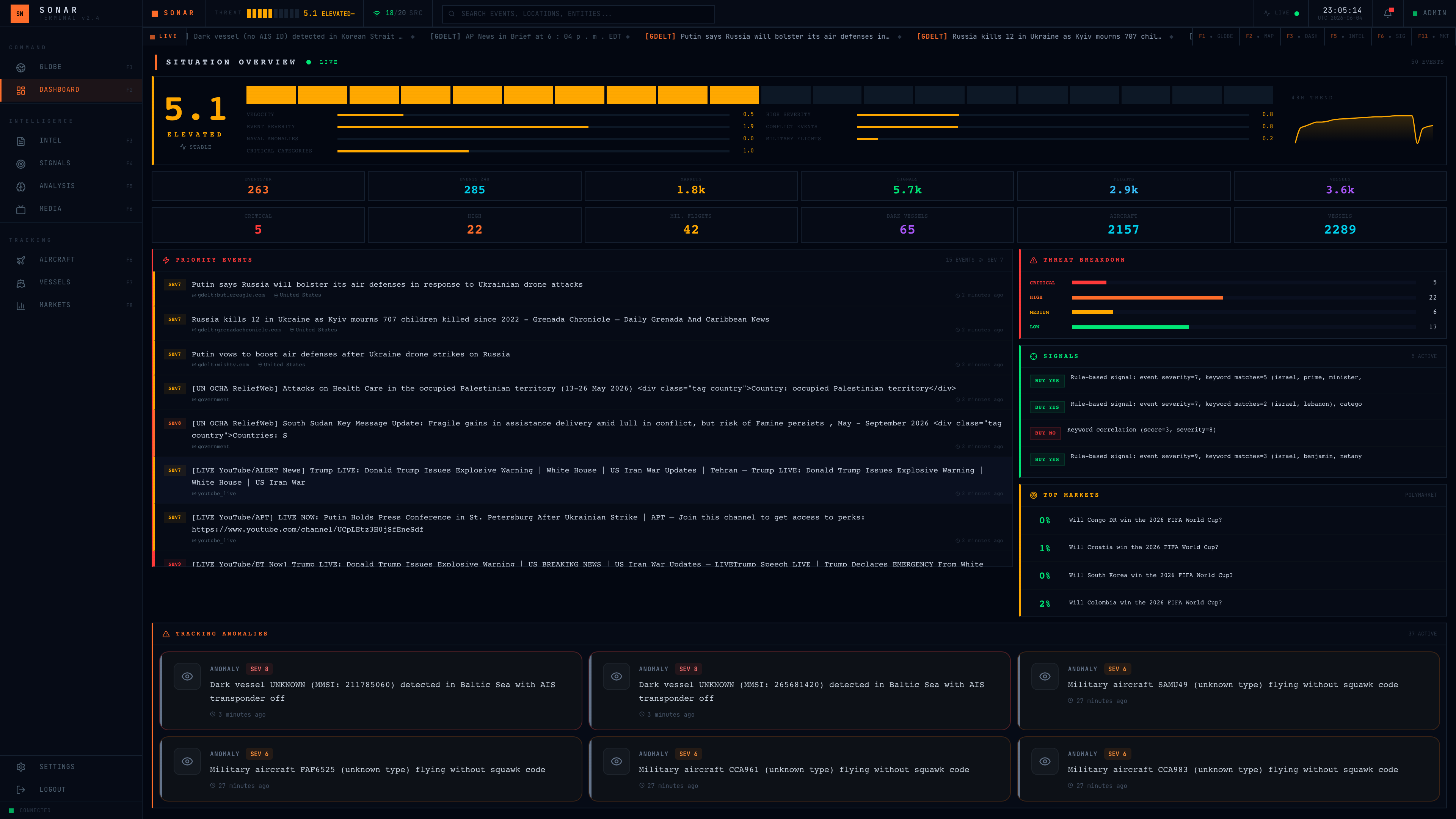This screenshot has height=819, width=1456.
Task: Toggle eye icon on CCA983 aircraft anomaly
Action: 1045,761
